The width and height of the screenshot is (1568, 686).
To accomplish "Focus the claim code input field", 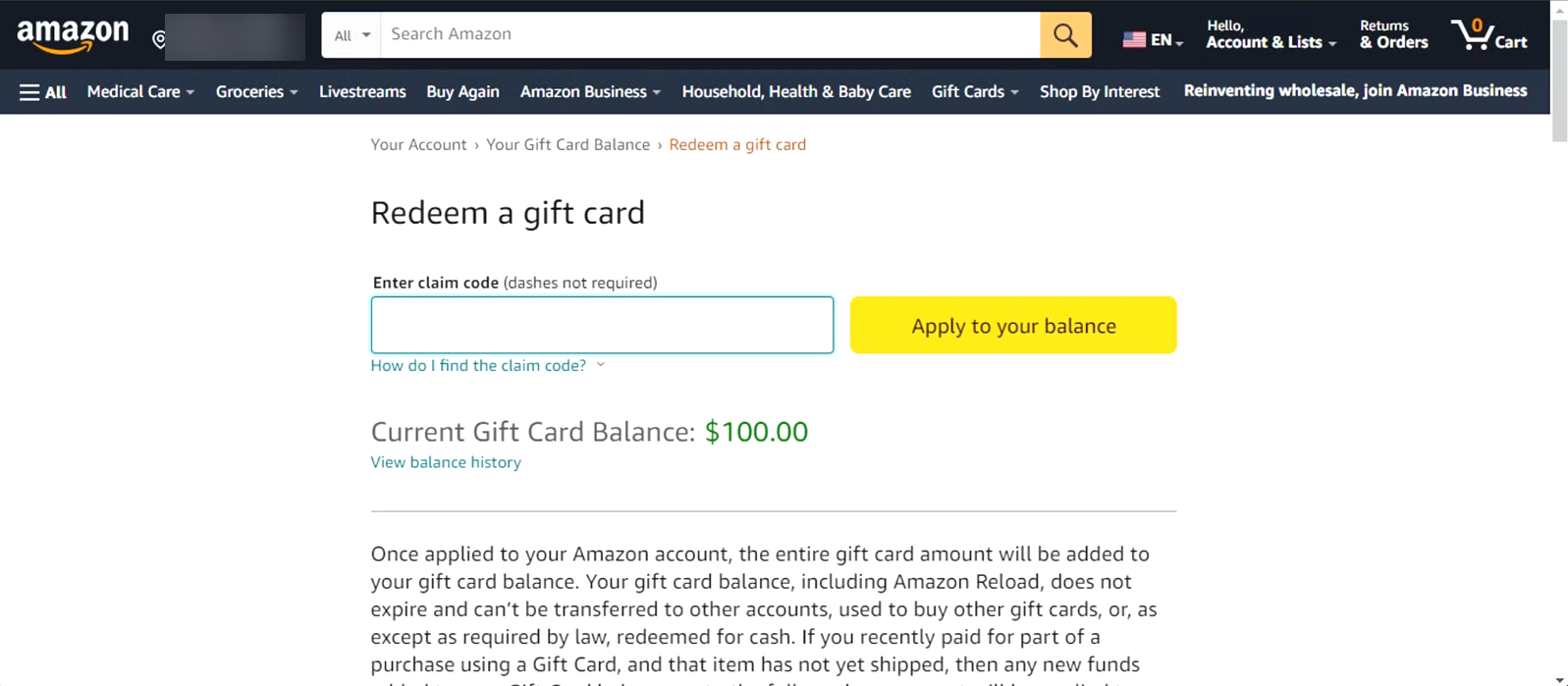I will coord(602,325).
